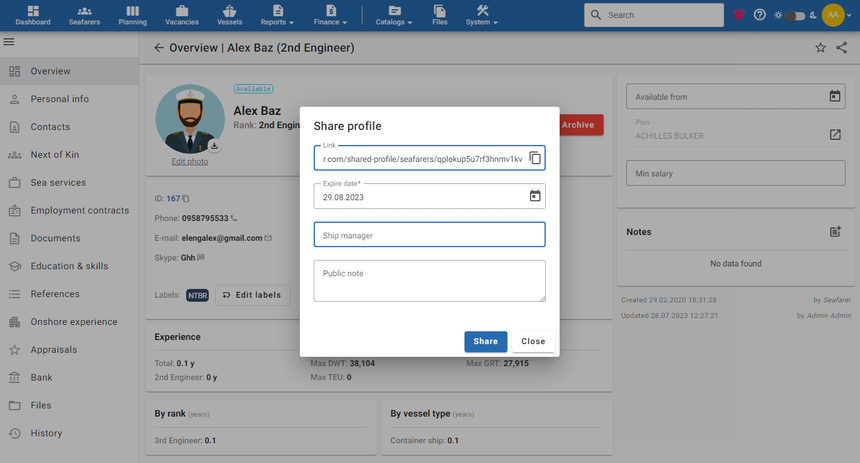The image size is (860, 463).
Task: Open the Vessels page
Action: (229, 15)
